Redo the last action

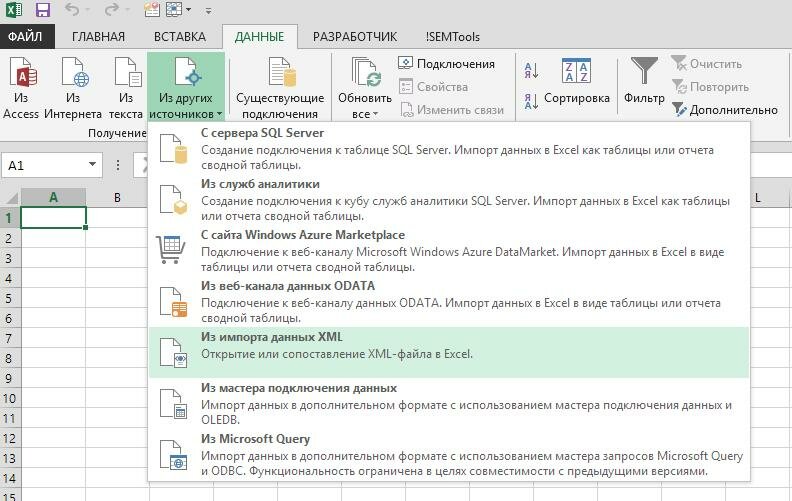(112, 9)
